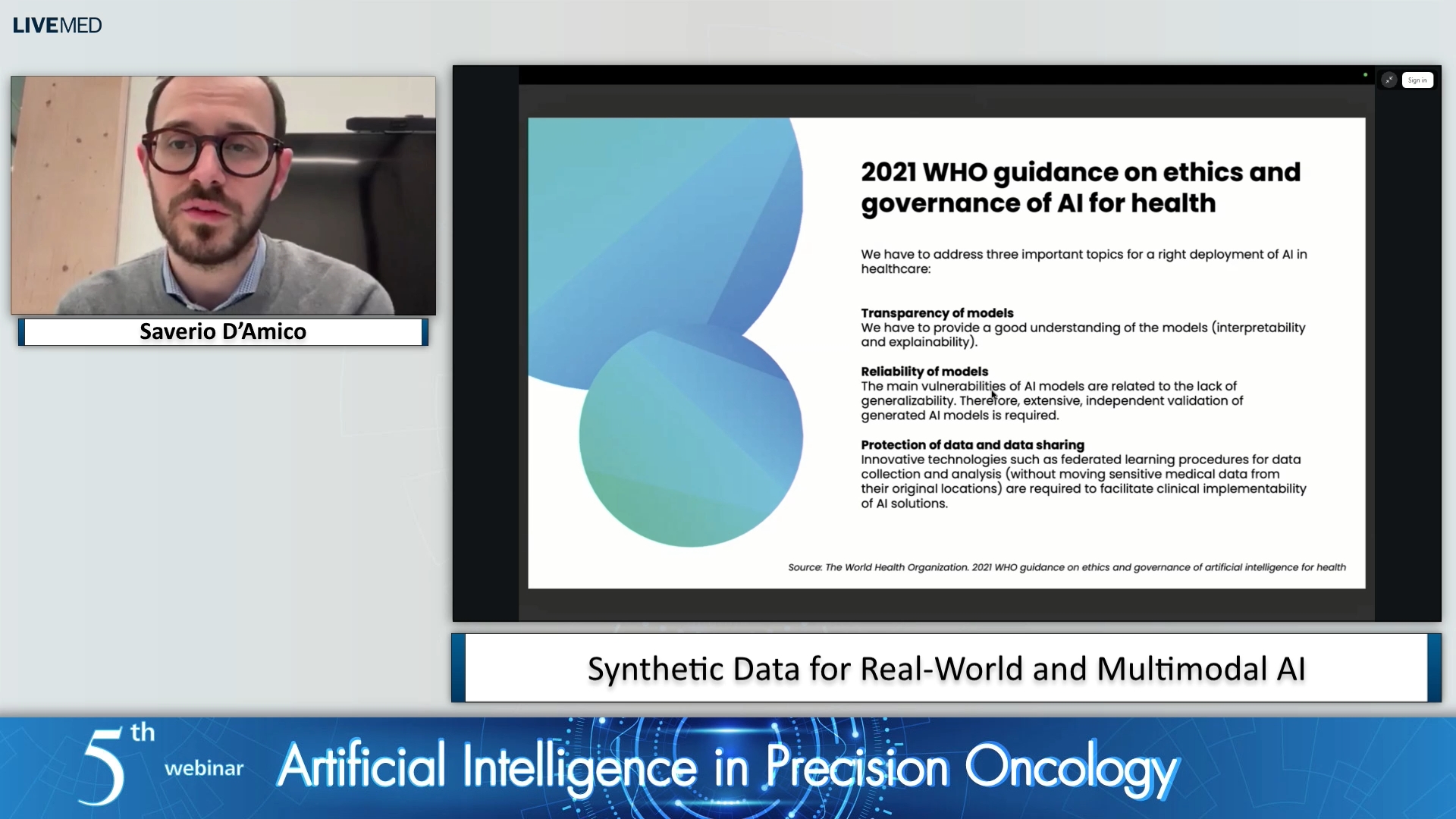This screenshot has width=1456, height=819.
Task: Click the 'Protection of data and data sharing' heading
Action: click(972, 444)
